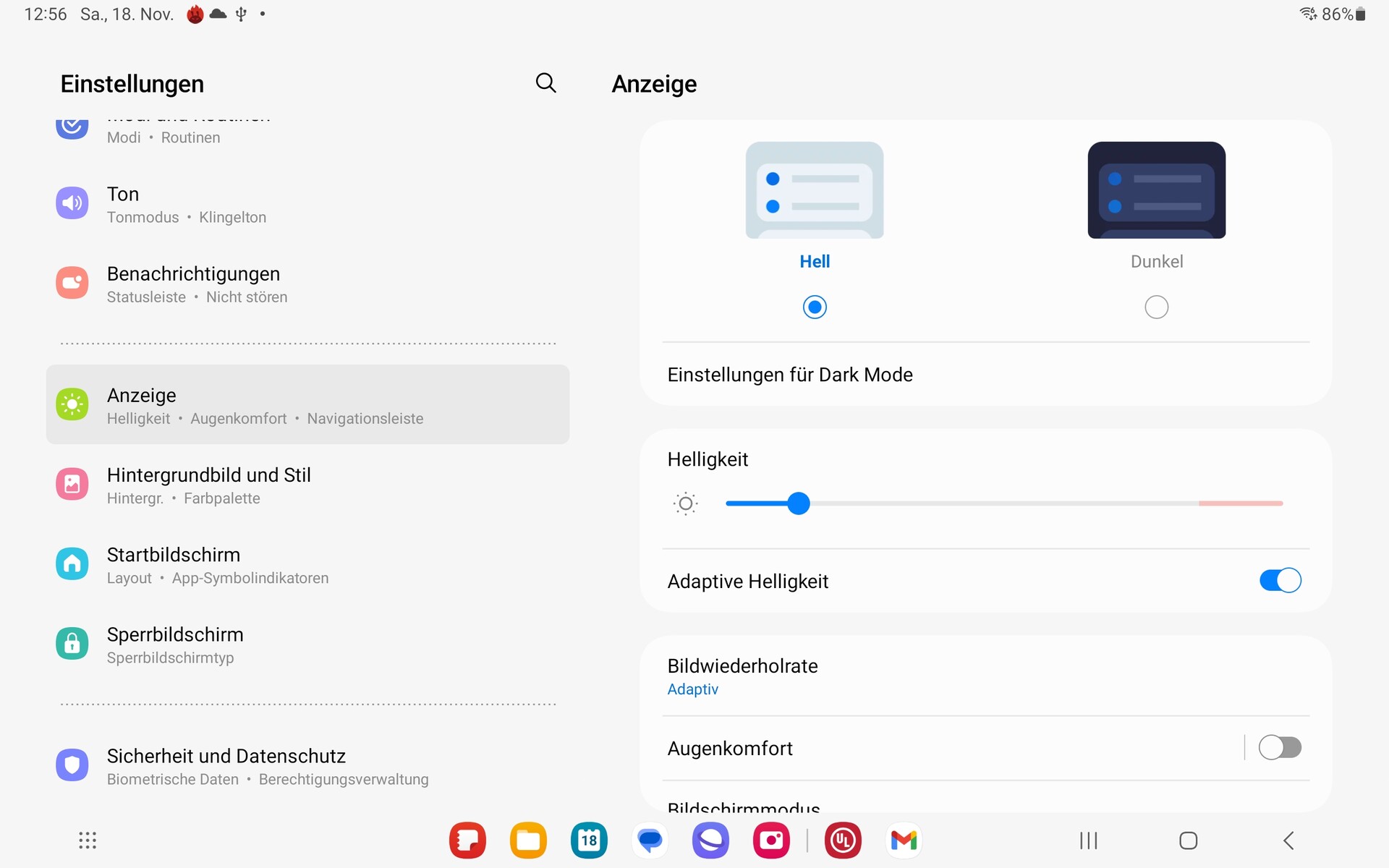Viewport: 1389px width, 868px height.
Task: Open Sperrbildschirm lock icon
Action: tap(72, 643)
